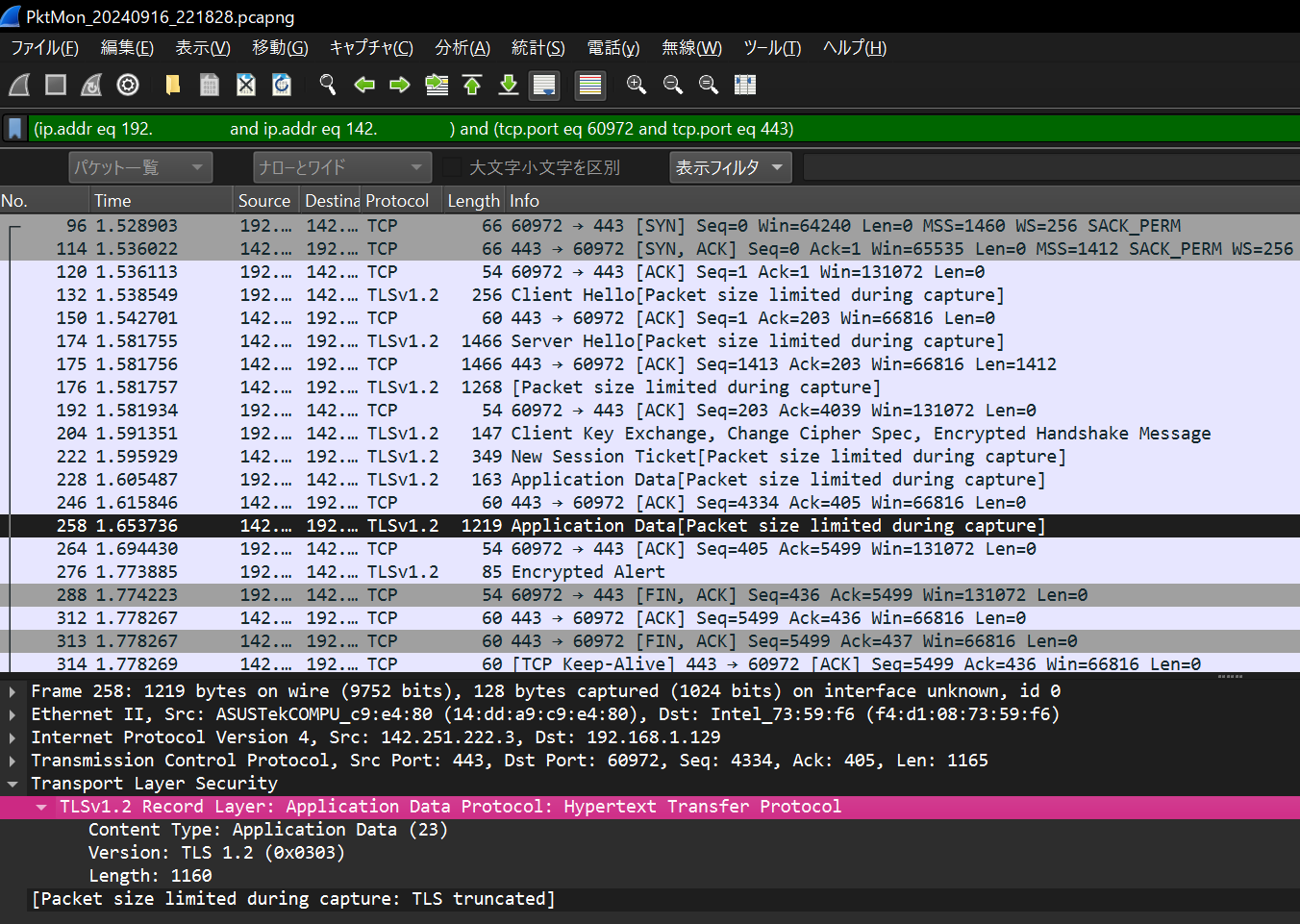Select the Content Type: Application Data line
This screenshot has width=1300, height=924.
pyautogui.click(x=650, y=830)
